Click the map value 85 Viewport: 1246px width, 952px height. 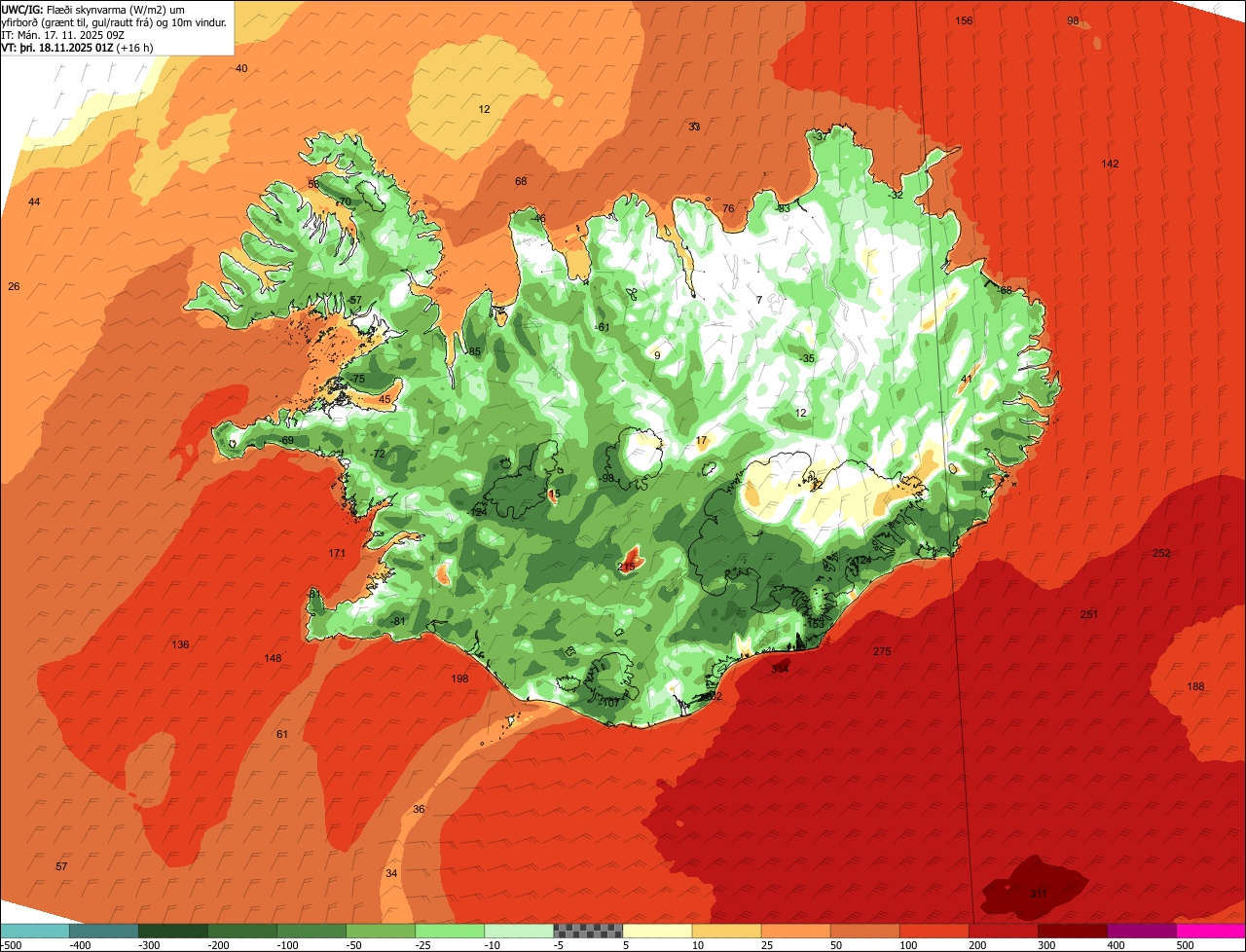(475, 351)
